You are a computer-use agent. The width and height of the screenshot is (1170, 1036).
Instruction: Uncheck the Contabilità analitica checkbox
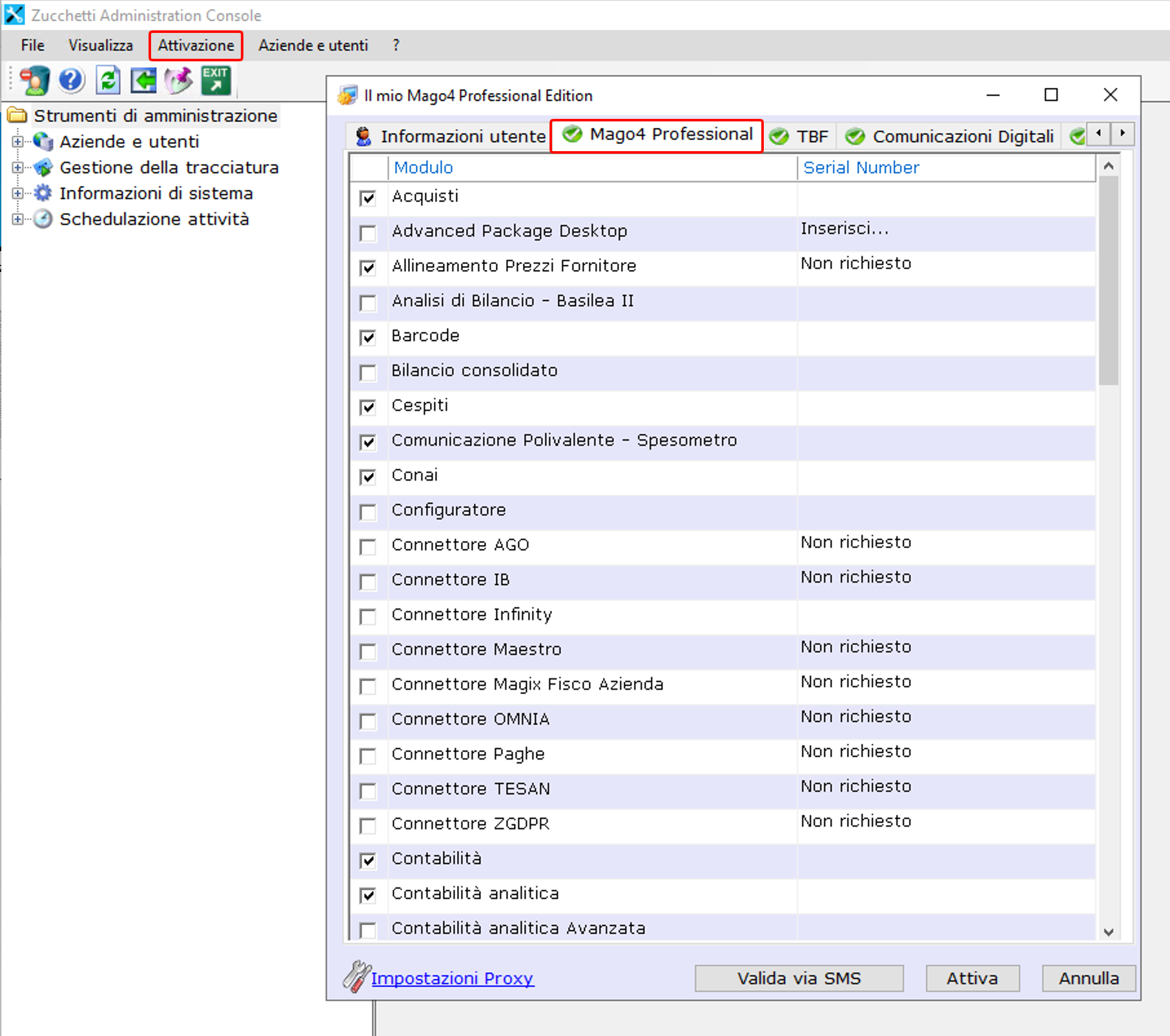click(368, 895)
